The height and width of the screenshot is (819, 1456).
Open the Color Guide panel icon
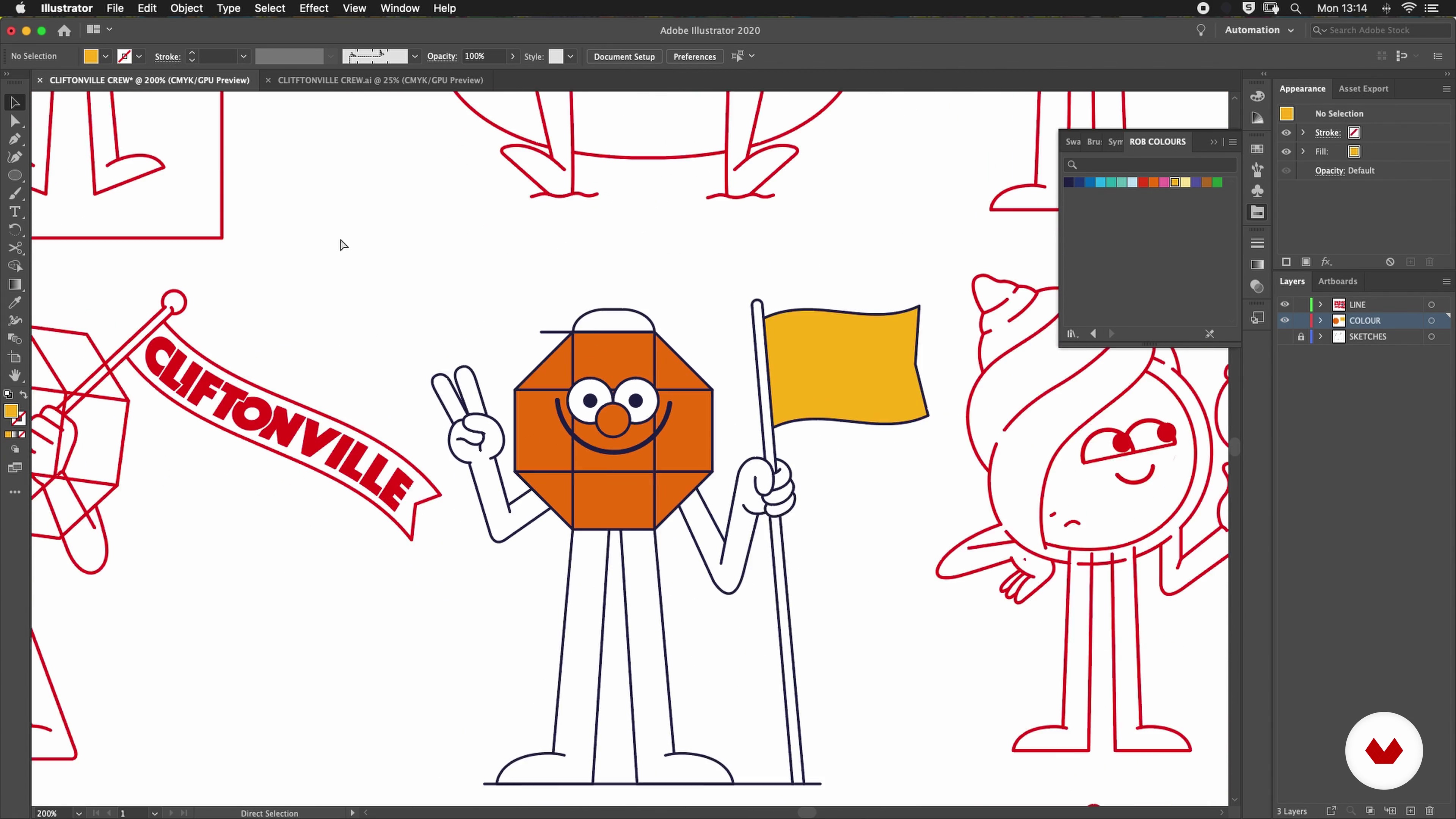(1258, 118)
